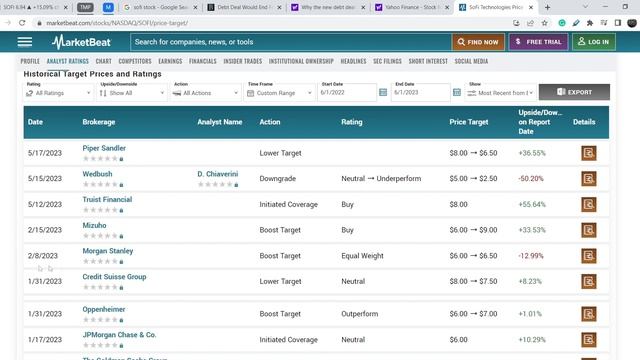Viewport: 640px width, 360px height.
Task: Switch to the Analyst Ratings tab
Action: point(68,61)
